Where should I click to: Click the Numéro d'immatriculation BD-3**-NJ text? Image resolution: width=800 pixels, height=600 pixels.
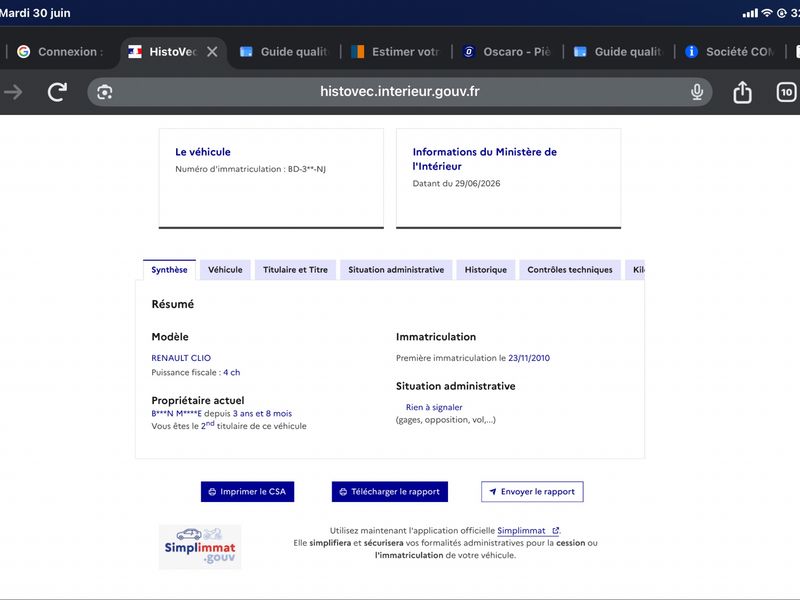tap(251, 169)
